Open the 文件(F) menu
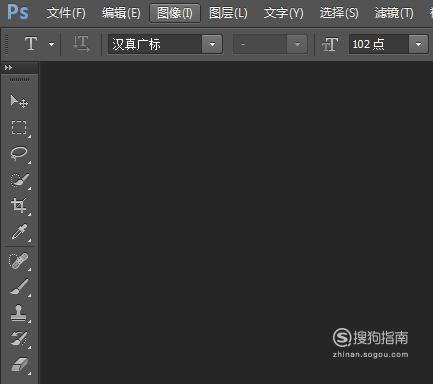Viewport: 433px width, 384px height. [66, 13]
